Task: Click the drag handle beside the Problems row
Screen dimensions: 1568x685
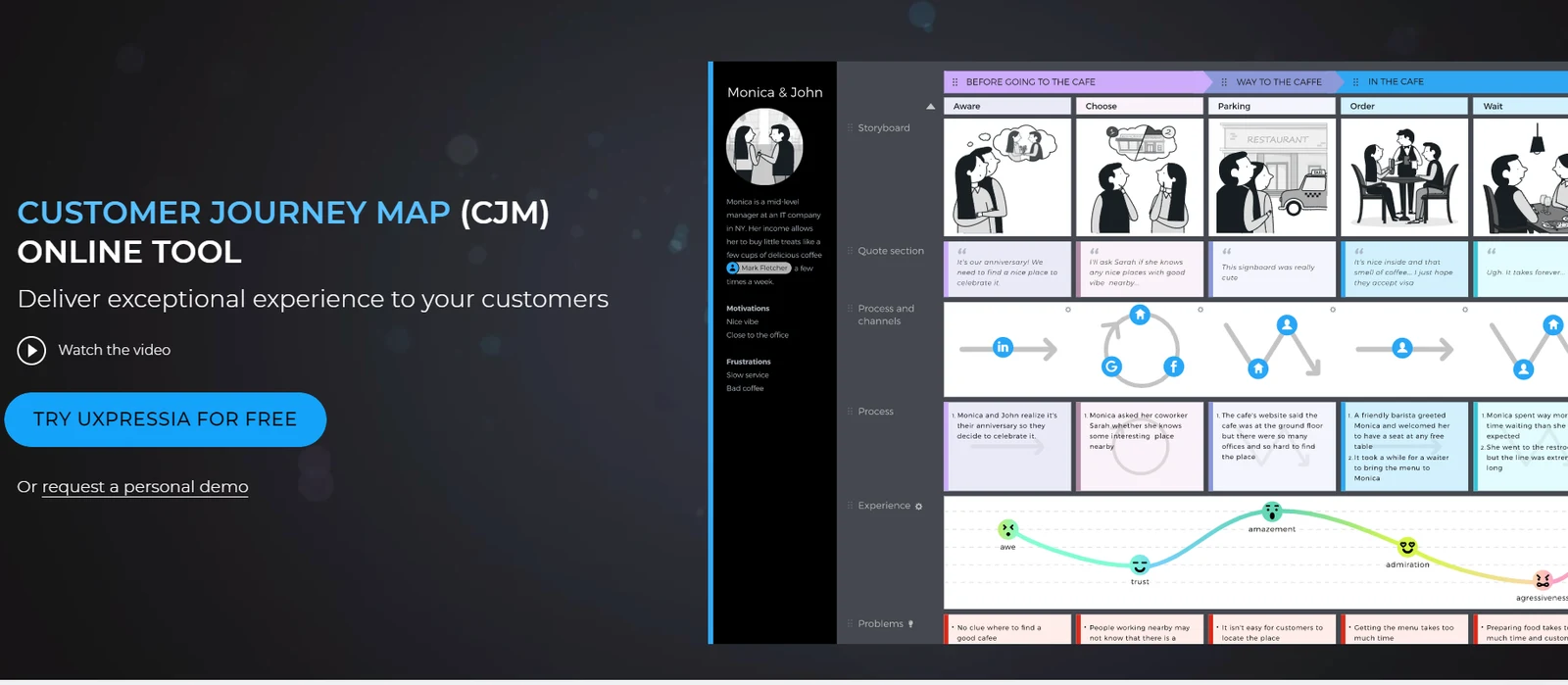Action: 850,623
